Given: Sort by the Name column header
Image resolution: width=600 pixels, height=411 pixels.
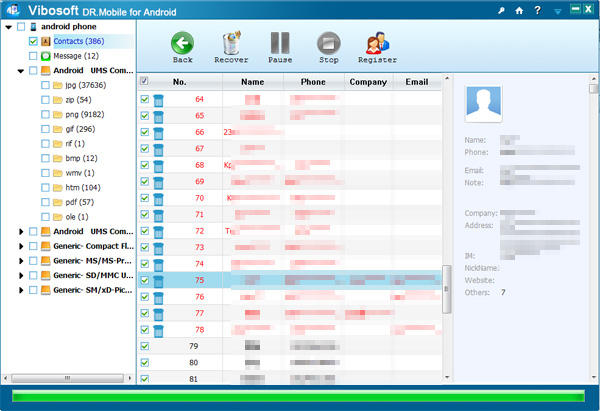Looking at the screenshot, I should point(253,82).
